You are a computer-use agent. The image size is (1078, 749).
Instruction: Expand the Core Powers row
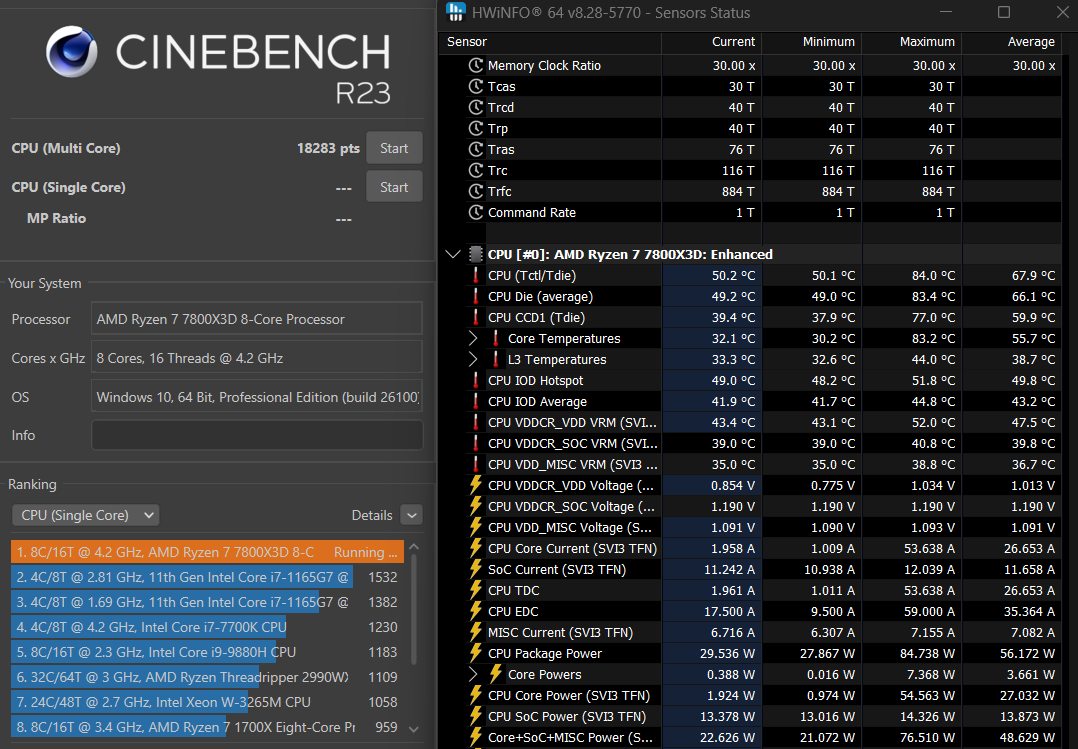[x=473, y=674]
